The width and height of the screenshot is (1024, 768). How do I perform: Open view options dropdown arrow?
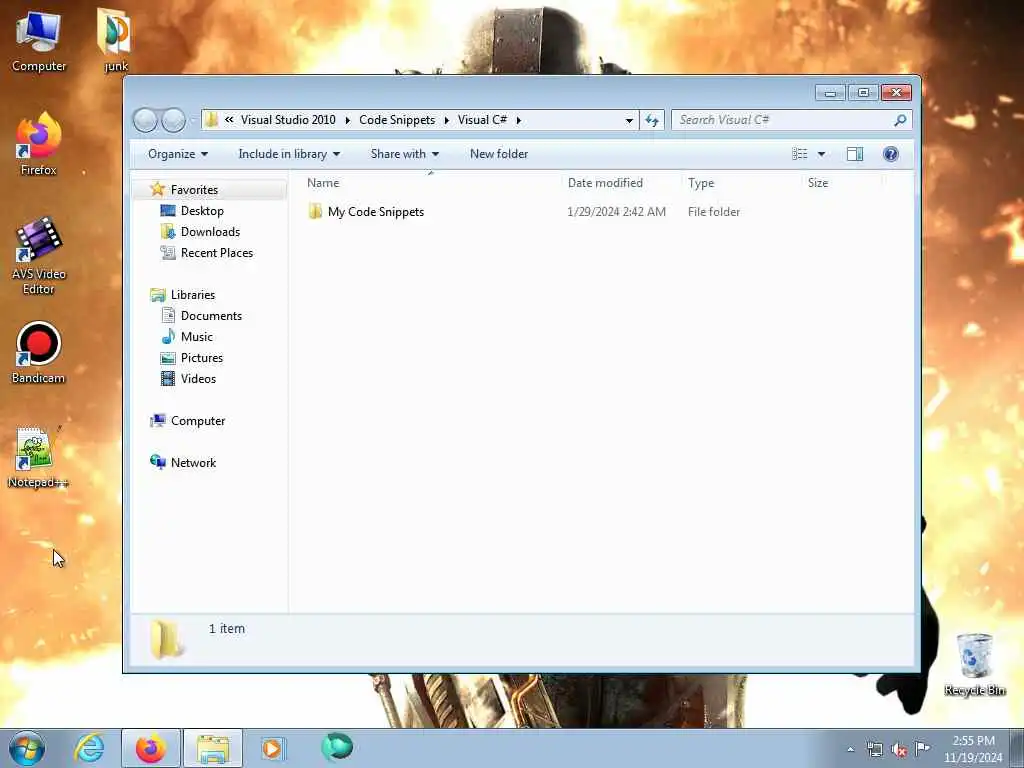click(822, 154)
